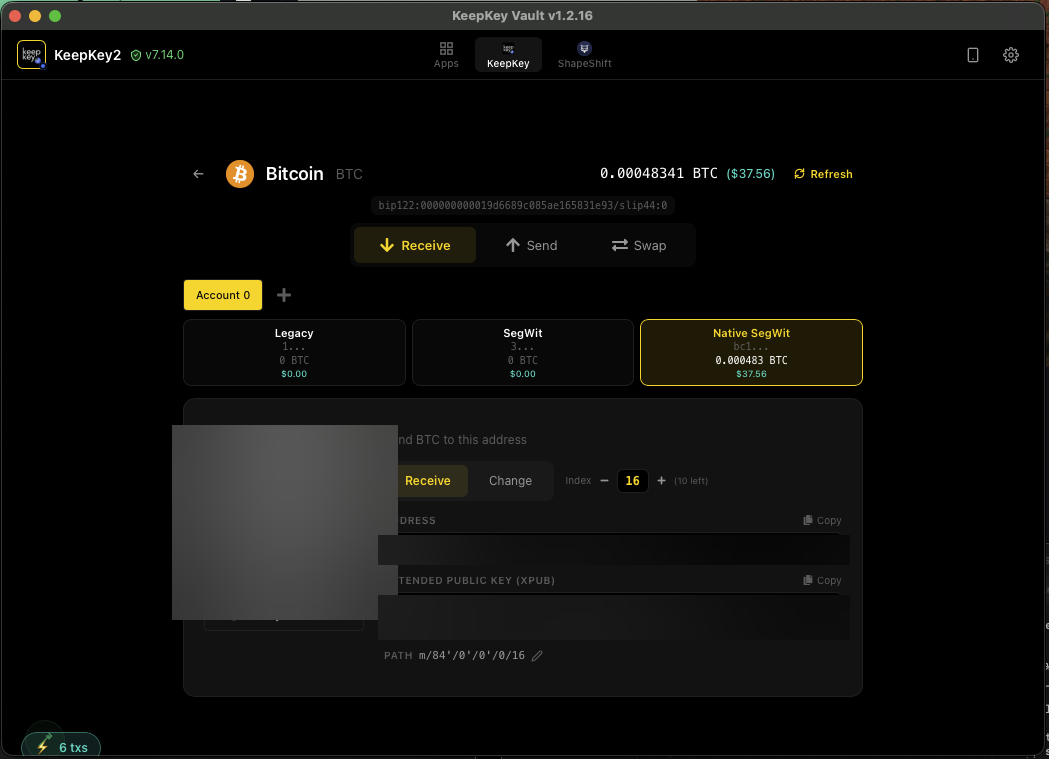Go back with the left arrow
Viewport: 1049px width, 759px height.
point(198,174)
